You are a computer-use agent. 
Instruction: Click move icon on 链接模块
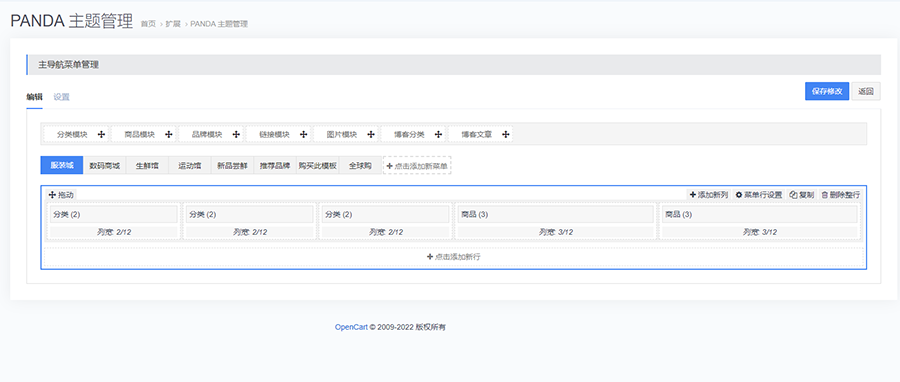304,134
